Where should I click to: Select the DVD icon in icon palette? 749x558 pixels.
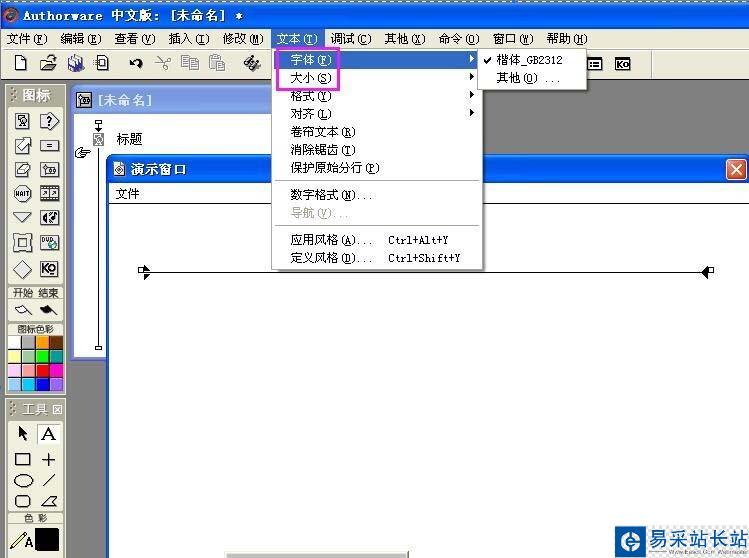[50, 243]
